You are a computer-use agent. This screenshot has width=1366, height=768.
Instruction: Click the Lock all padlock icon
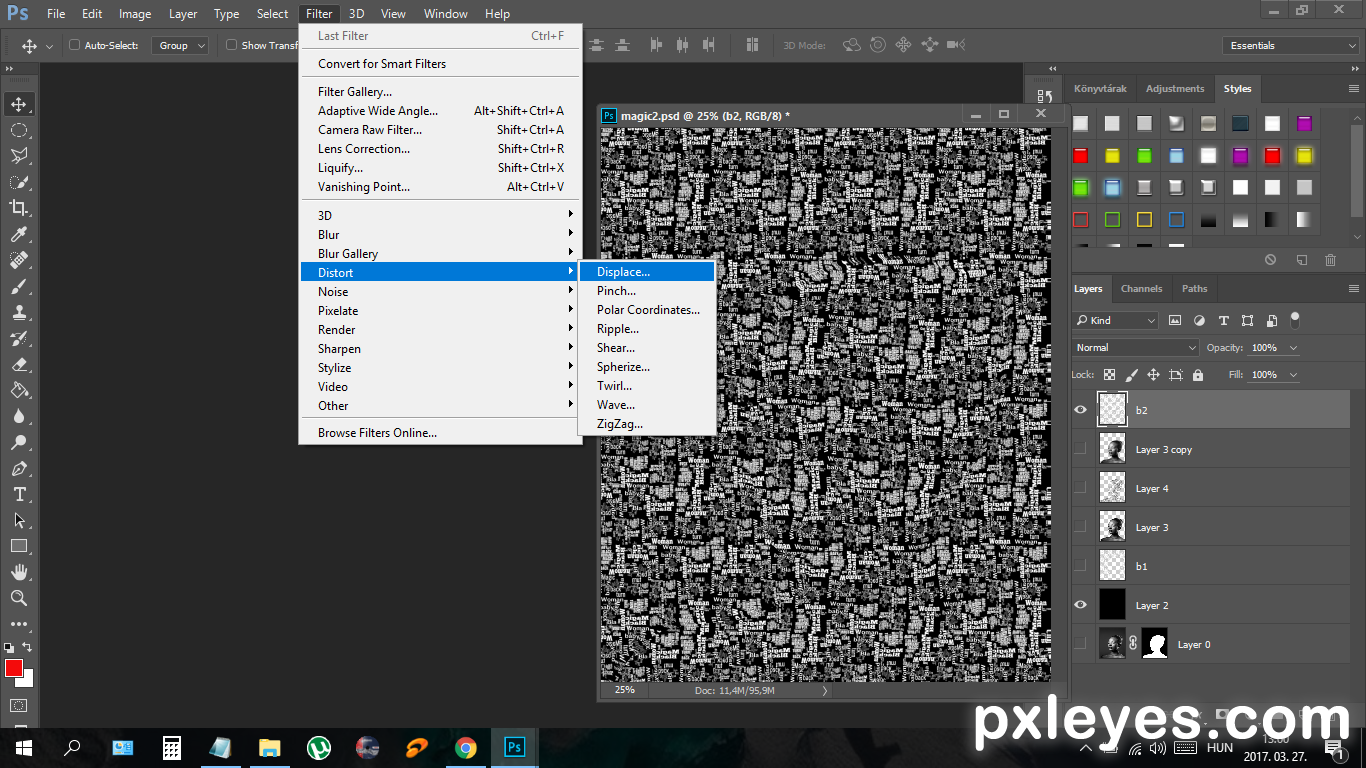[1198, 375]
